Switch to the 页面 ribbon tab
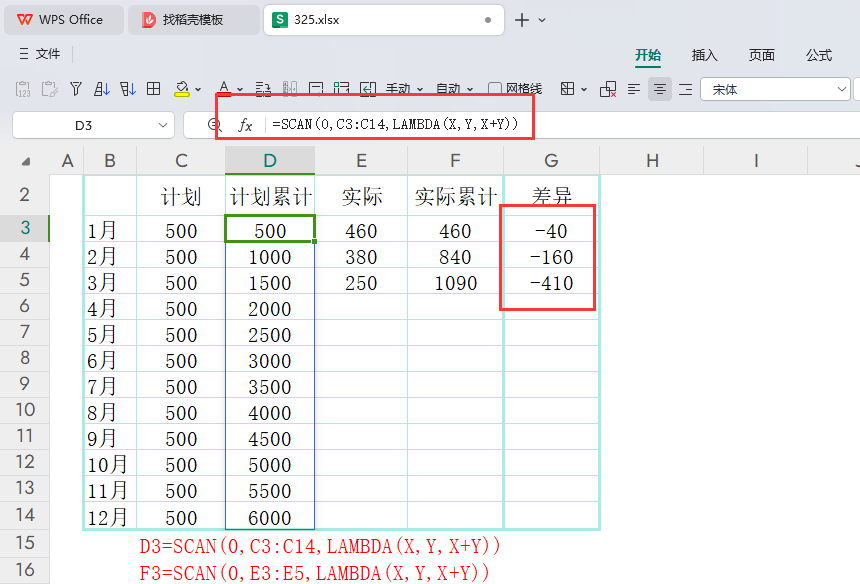The width and height of the screenshot is (860, 584). [x=761, y=55]
